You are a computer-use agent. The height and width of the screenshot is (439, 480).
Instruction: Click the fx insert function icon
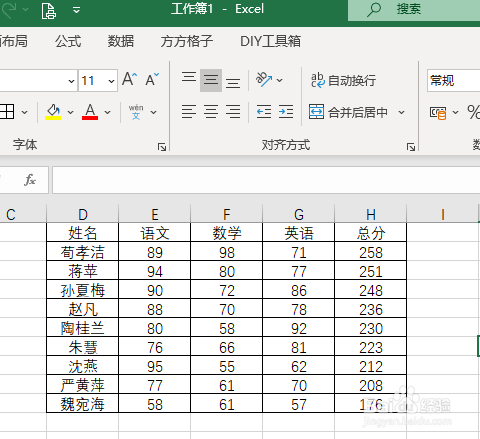(x=30, y=180)
